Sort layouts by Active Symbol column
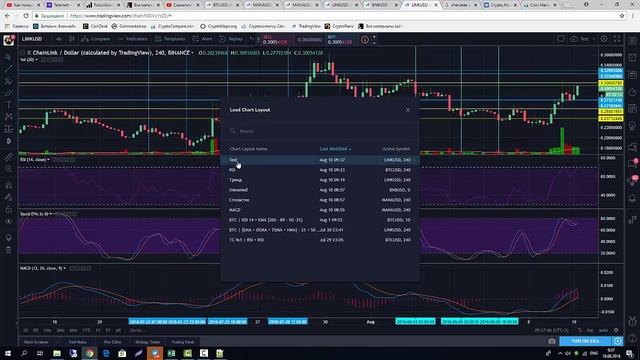This screenshot has width=640, height=360. pyautogui.click(x=396, y=149)
